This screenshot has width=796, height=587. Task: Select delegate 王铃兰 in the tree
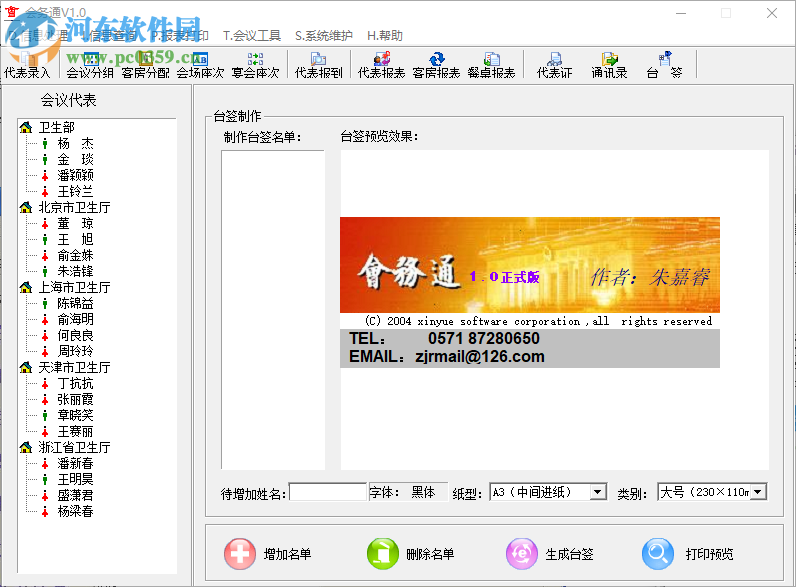75,191
